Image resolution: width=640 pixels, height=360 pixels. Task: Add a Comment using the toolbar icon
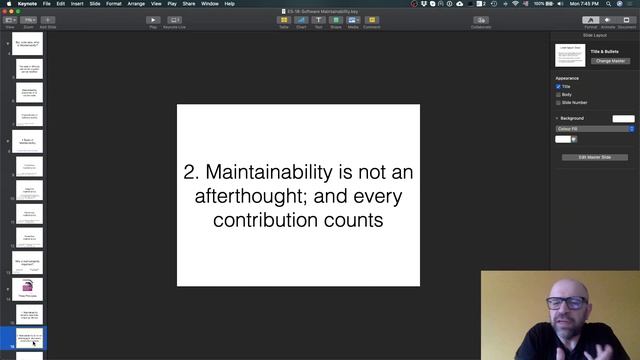pos(372,20)
